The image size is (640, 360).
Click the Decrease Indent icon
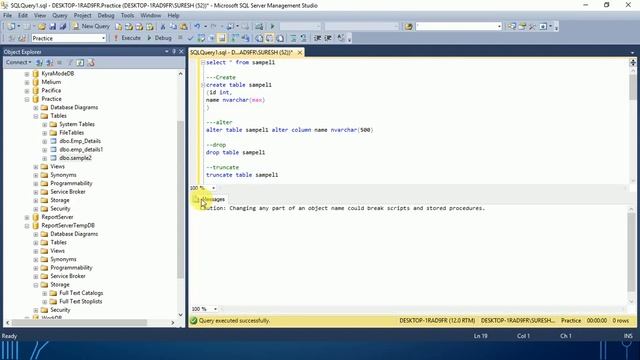click(x=317, y=38)
